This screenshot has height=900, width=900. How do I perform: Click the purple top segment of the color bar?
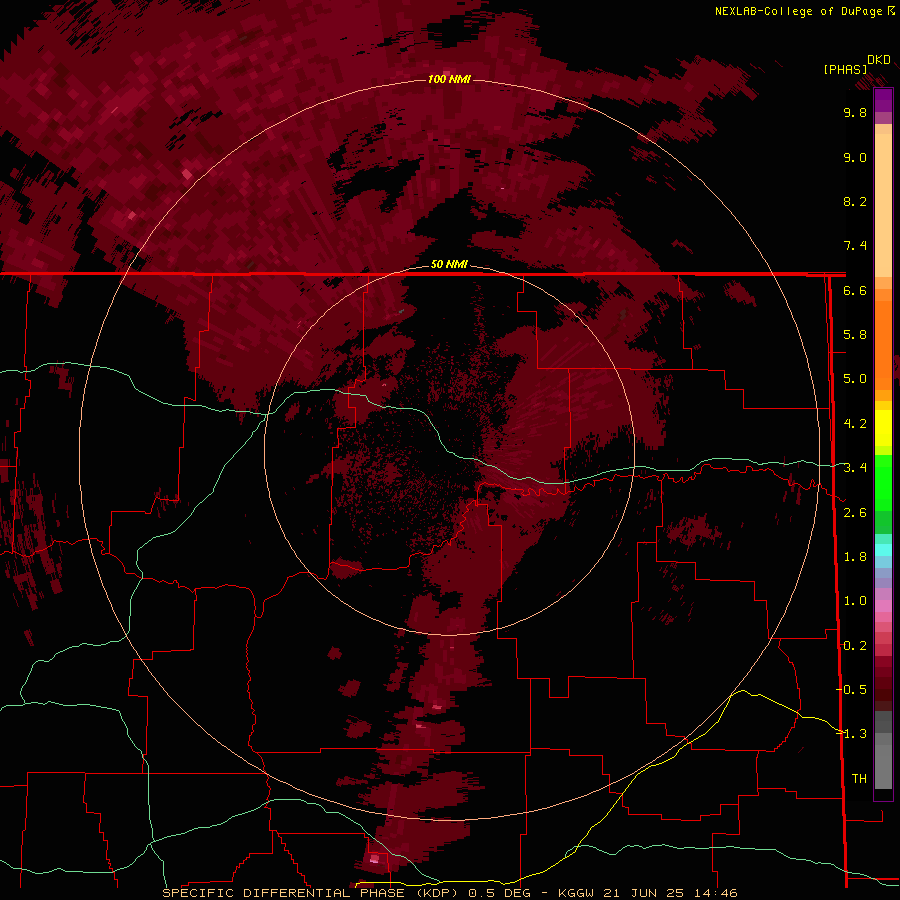(x=883, y=100)
